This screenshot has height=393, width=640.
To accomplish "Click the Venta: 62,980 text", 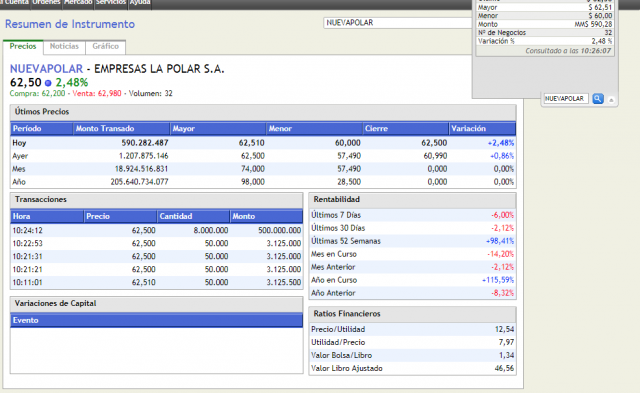I will (x=97, y=93).
